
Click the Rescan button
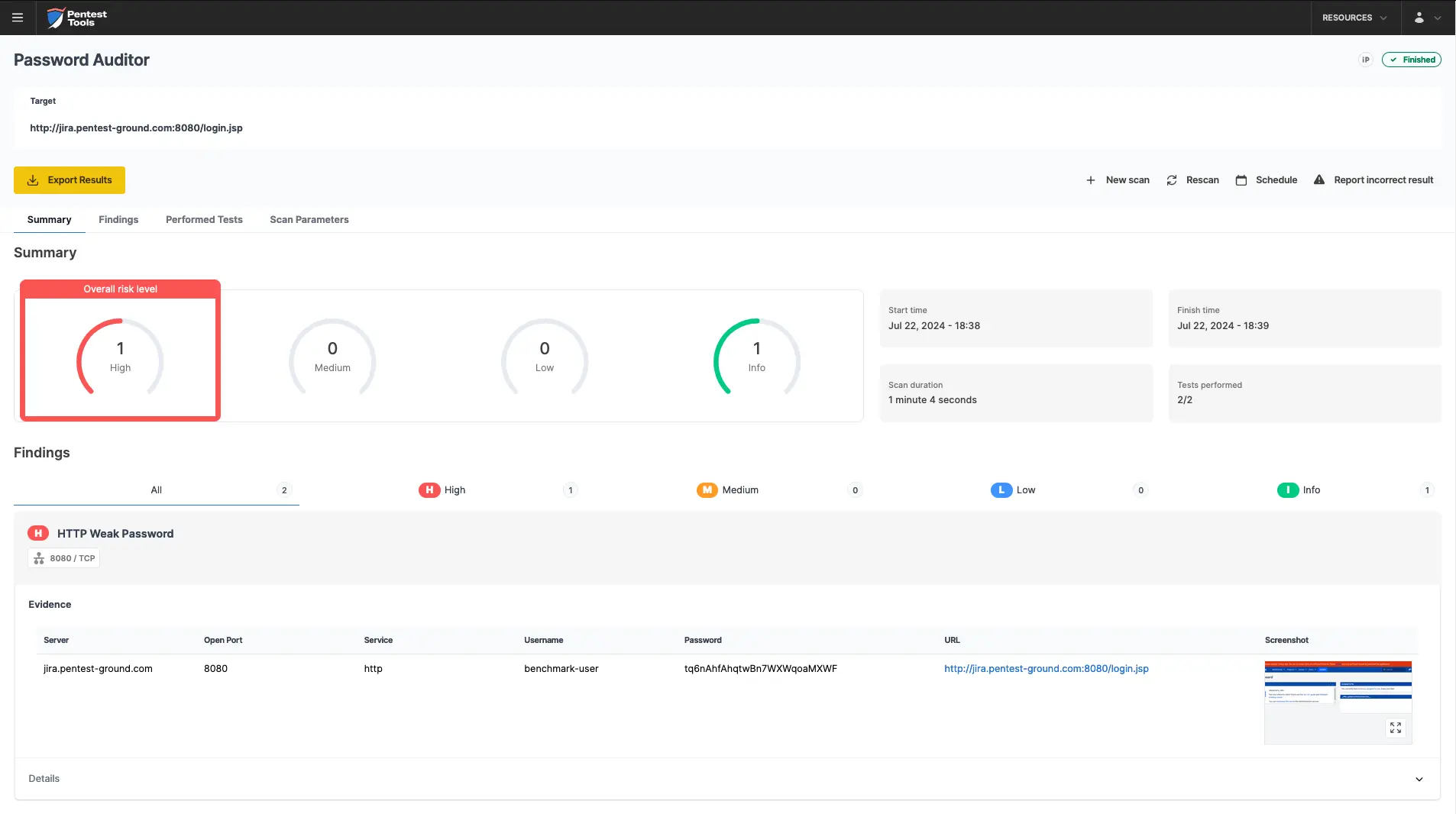(x=1192, y=180)
